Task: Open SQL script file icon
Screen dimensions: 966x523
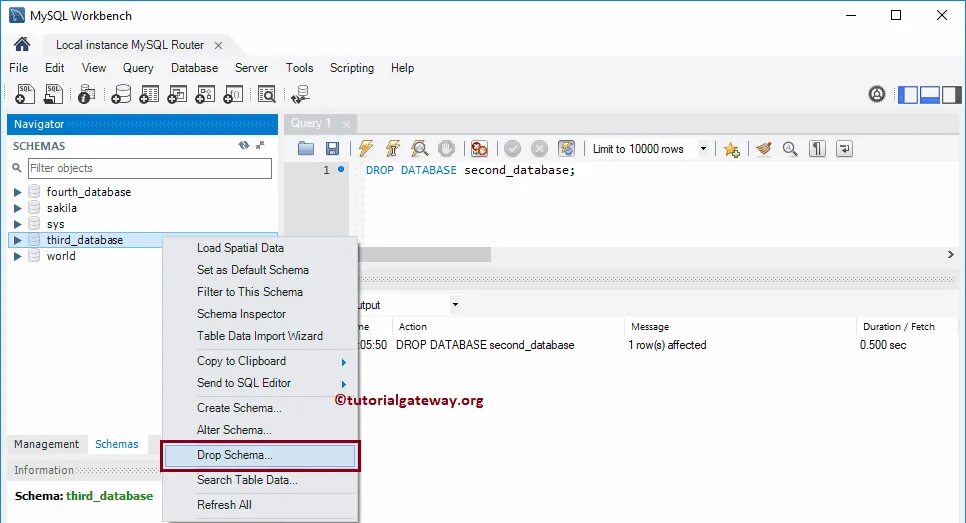Action: click(x=54, y=94)
